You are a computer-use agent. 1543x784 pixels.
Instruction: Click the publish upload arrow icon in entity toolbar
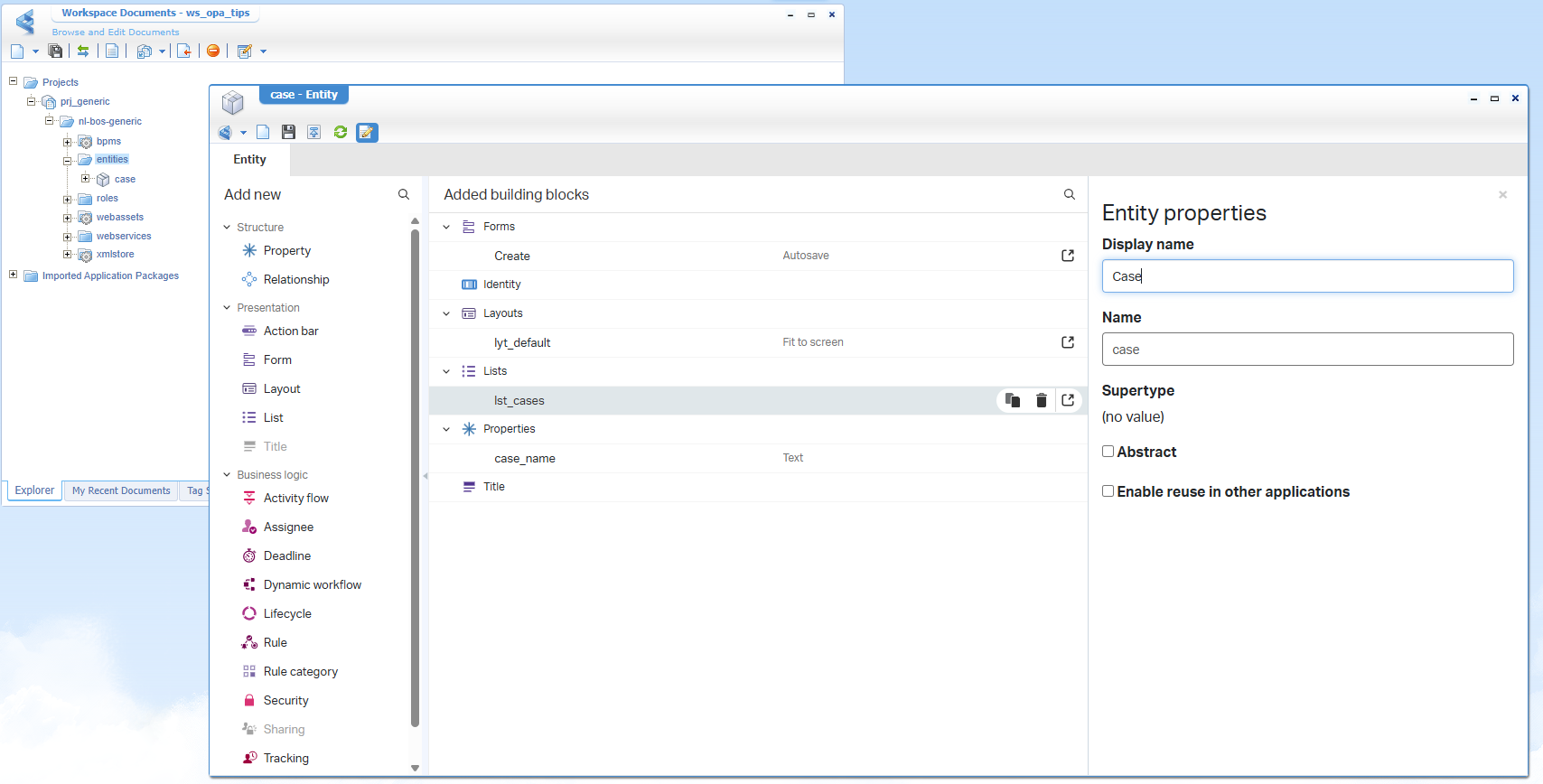click(x=314, y=133)
